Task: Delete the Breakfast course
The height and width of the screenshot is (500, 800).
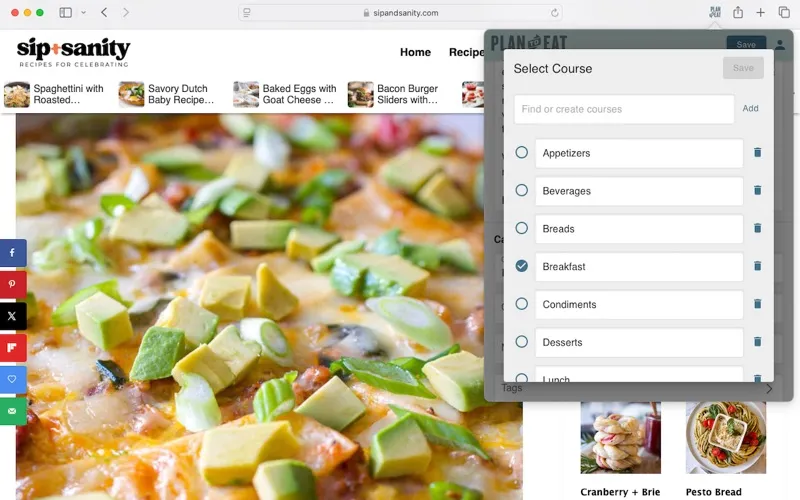Action: (758, 266)
